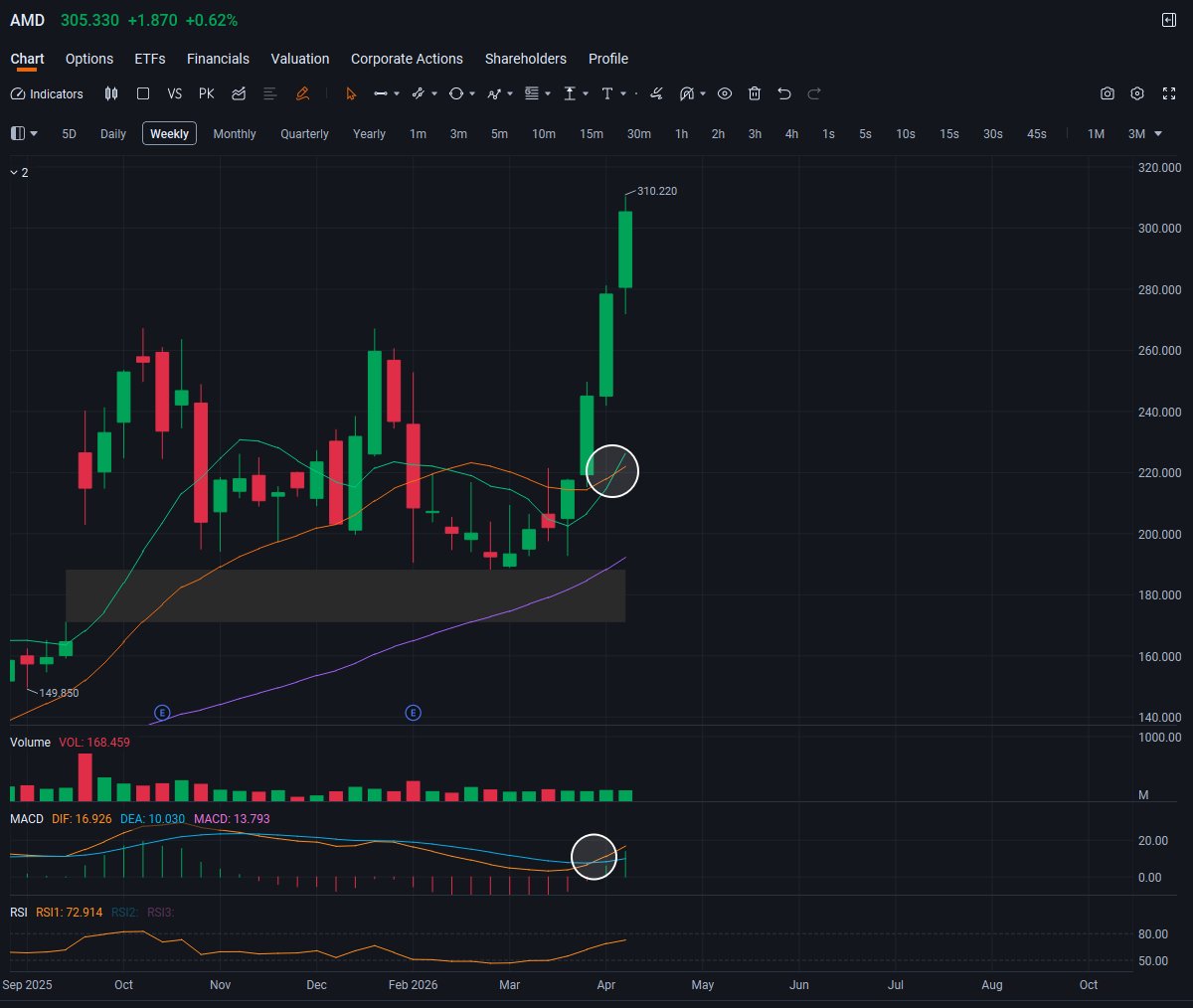Expand ellipse shape tool dropdown arrow
Screen dimensions: 1193x1008
tap(472, 94)
